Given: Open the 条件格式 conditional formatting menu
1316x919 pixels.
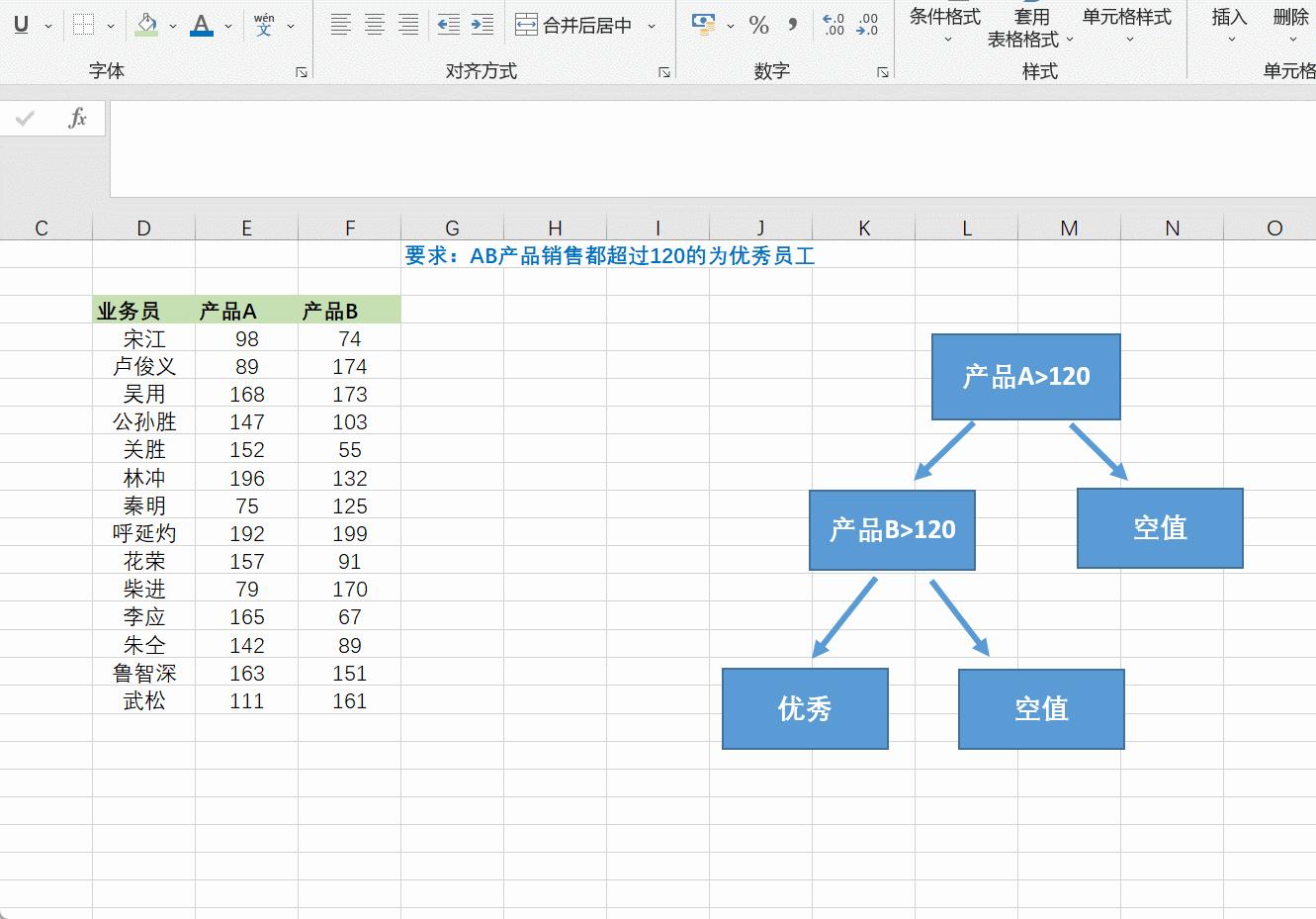Looking at the screenshot, I should tap(944, 25).
